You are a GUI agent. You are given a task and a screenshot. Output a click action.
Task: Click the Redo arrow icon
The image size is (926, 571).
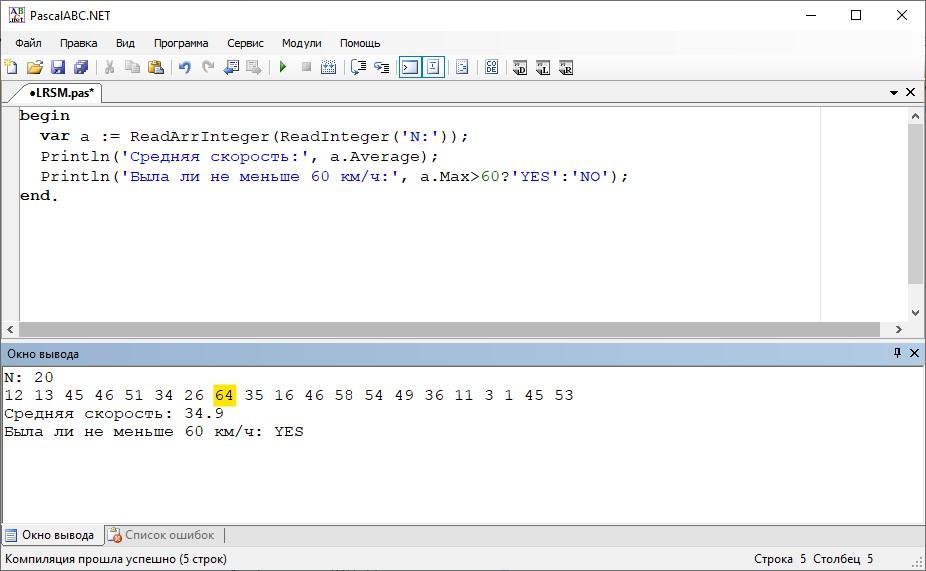tap(208, 67)
